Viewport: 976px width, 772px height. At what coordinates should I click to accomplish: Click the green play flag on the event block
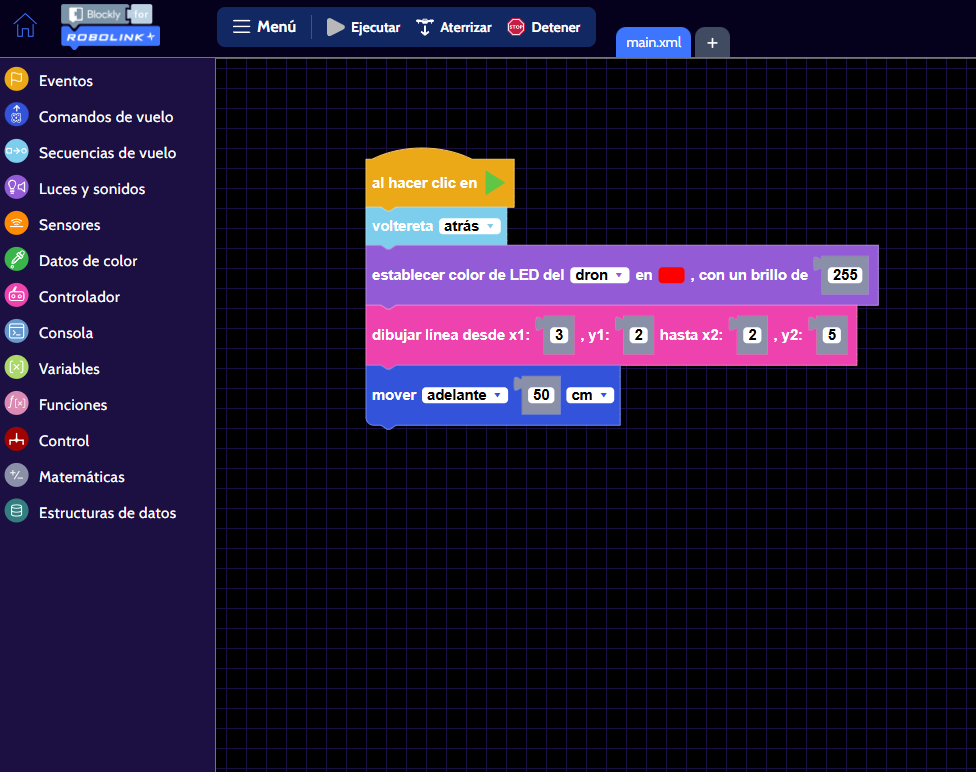(495, 183)
